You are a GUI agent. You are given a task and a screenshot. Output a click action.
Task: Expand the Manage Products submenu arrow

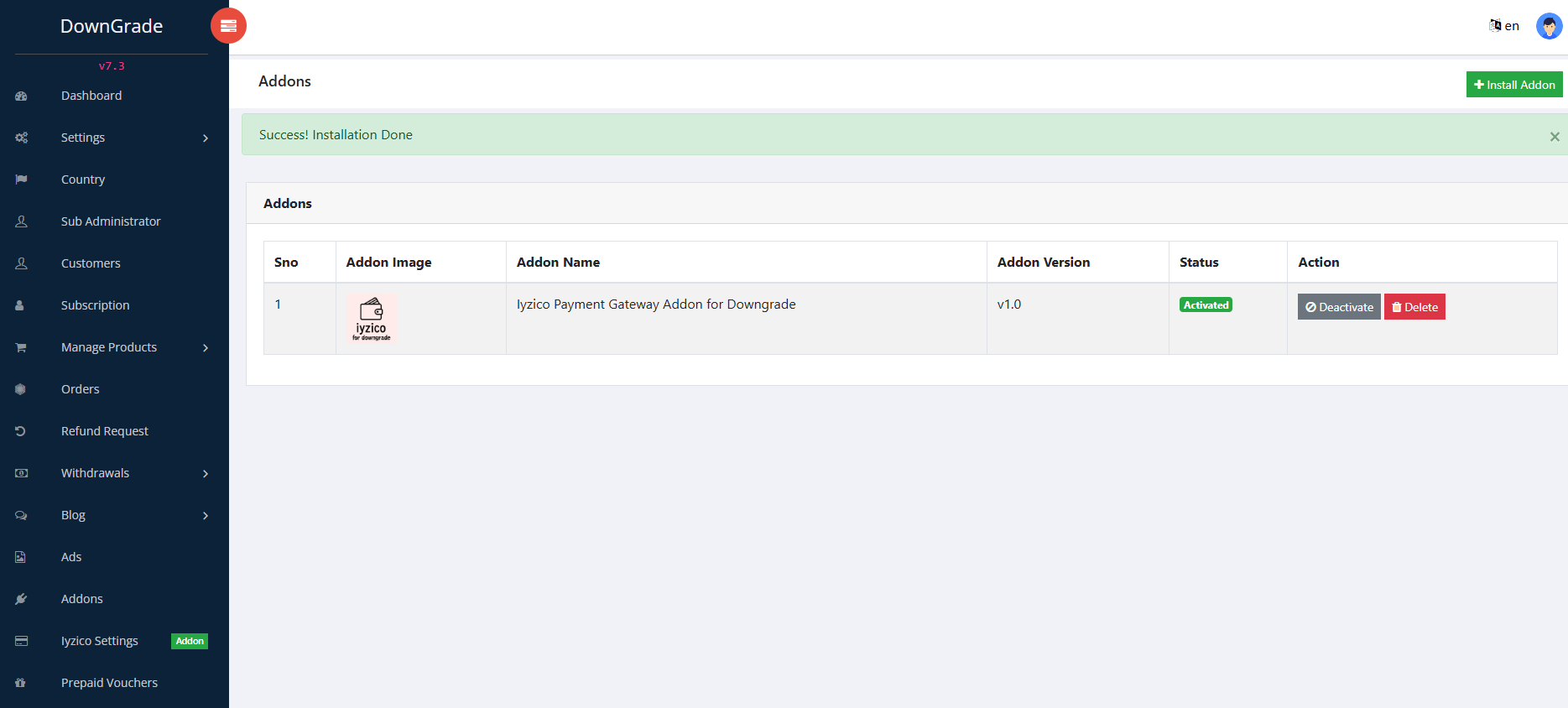(x=206, y=348)
